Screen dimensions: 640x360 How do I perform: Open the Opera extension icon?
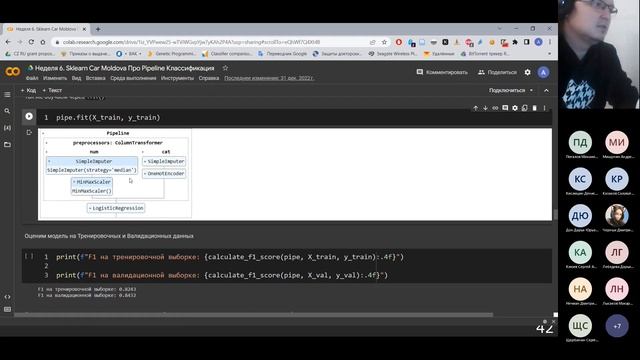pyautogui.click(x=399, y=42)
